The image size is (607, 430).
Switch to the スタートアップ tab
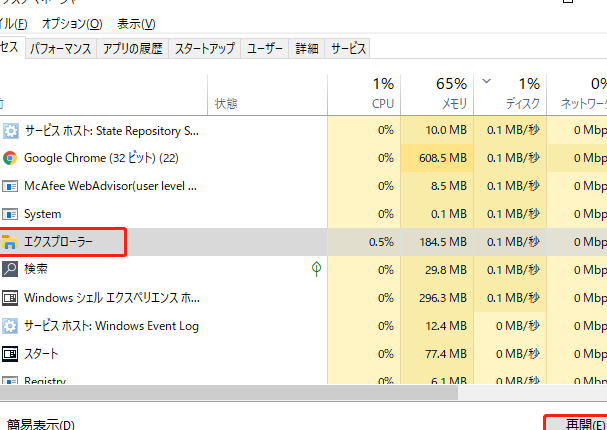205,48
